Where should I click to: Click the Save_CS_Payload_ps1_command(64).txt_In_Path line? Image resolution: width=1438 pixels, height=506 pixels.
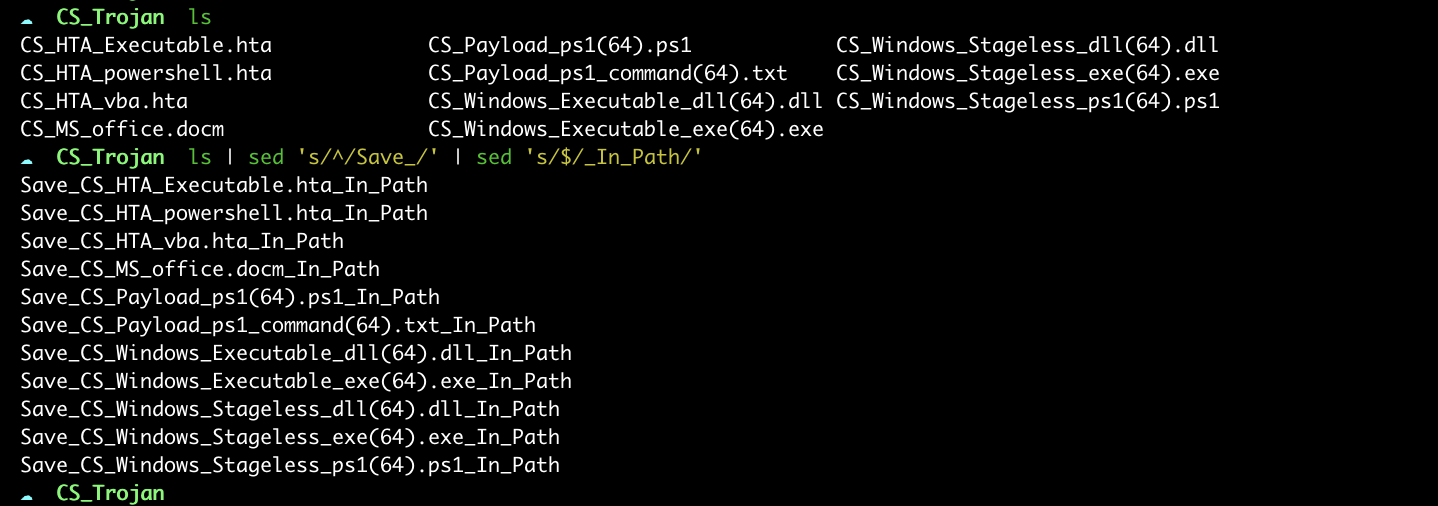point(278,325)
